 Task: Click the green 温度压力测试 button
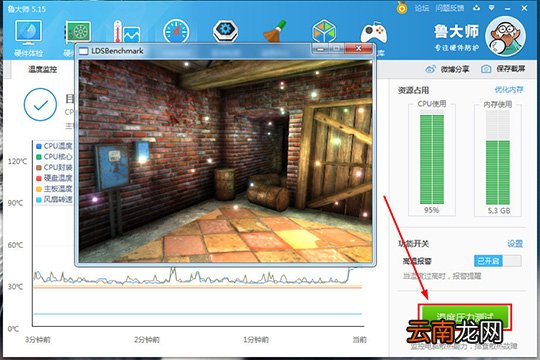click(x=465, y=317)
